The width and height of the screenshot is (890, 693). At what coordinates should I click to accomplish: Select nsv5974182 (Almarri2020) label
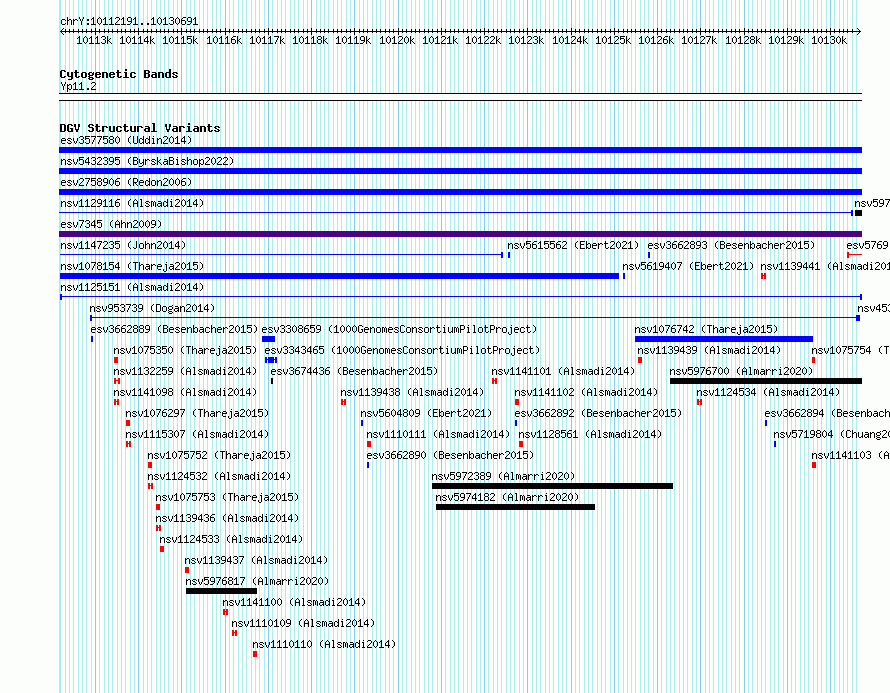(x=507, y=497)
